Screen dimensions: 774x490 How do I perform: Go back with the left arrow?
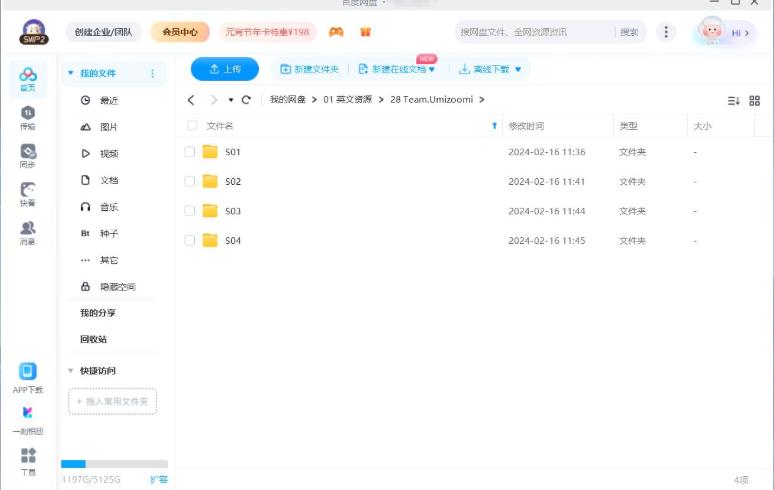click(191, 100)
